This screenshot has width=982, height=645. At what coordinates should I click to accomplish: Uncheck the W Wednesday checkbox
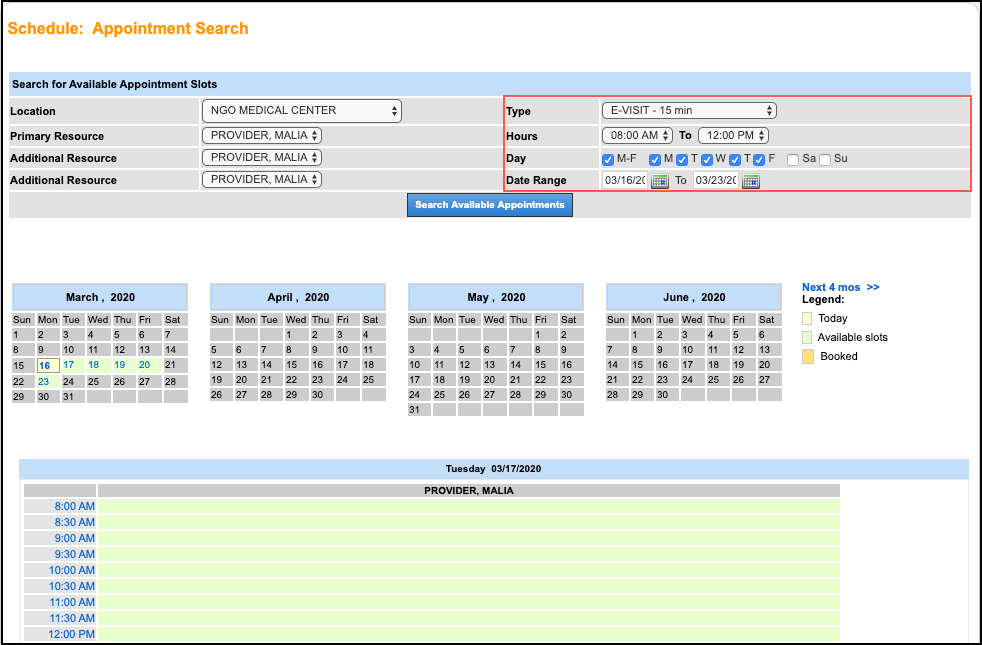[706, 159]
